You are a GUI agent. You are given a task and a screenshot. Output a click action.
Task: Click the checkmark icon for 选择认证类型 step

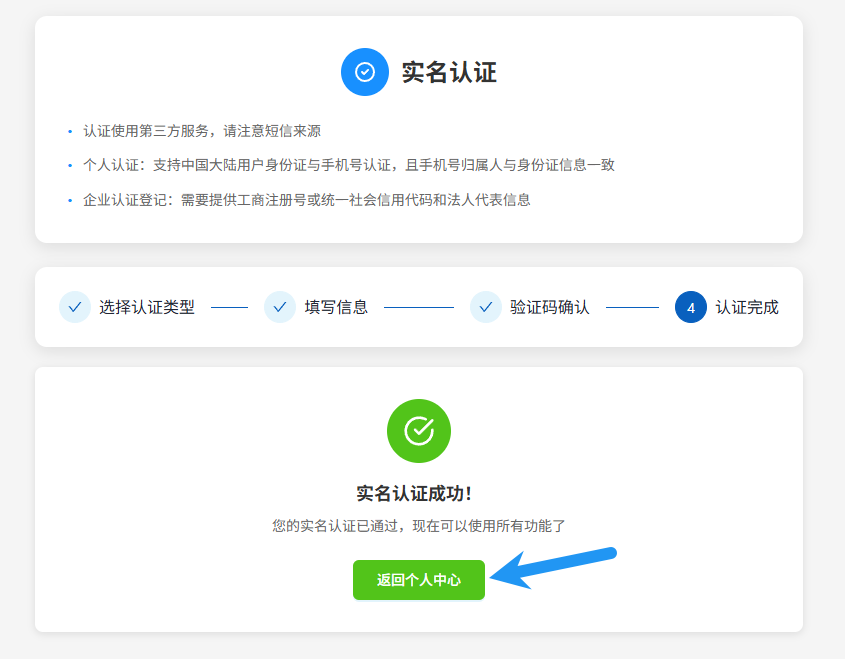75,307
